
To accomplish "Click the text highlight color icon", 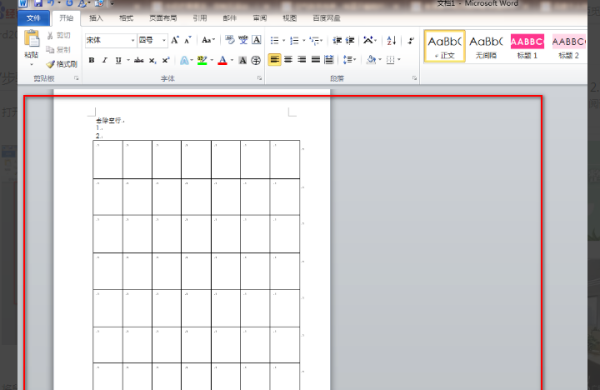I will point(202,60).
